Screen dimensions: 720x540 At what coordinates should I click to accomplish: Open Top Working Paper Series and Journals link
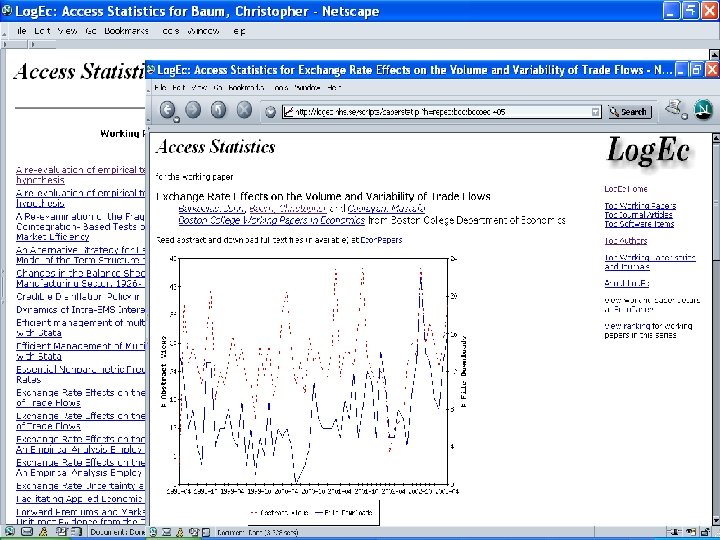(650, 262)
